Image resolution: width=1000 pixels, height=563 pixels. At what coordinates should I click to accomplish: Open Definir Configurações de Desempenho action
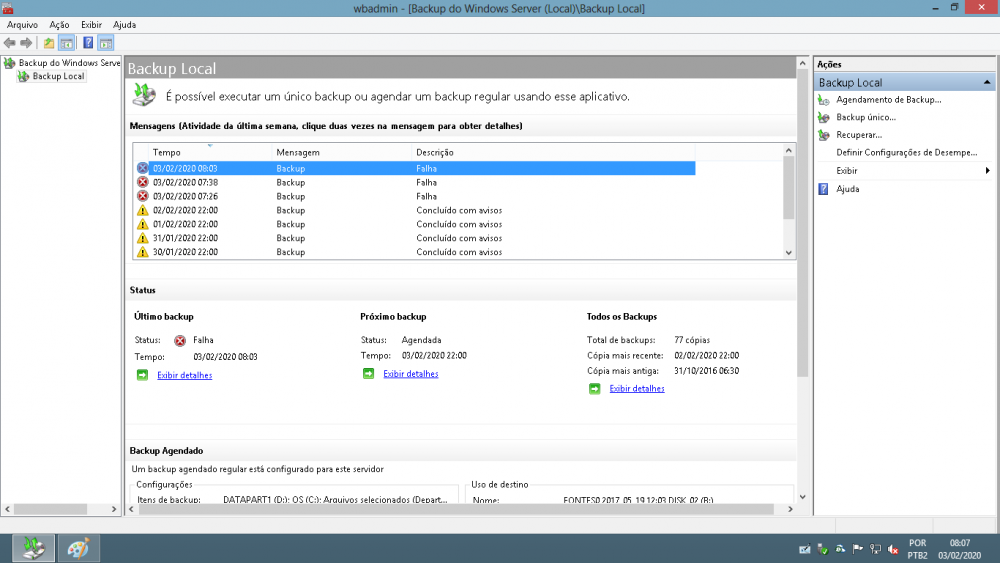click(906, 152)
